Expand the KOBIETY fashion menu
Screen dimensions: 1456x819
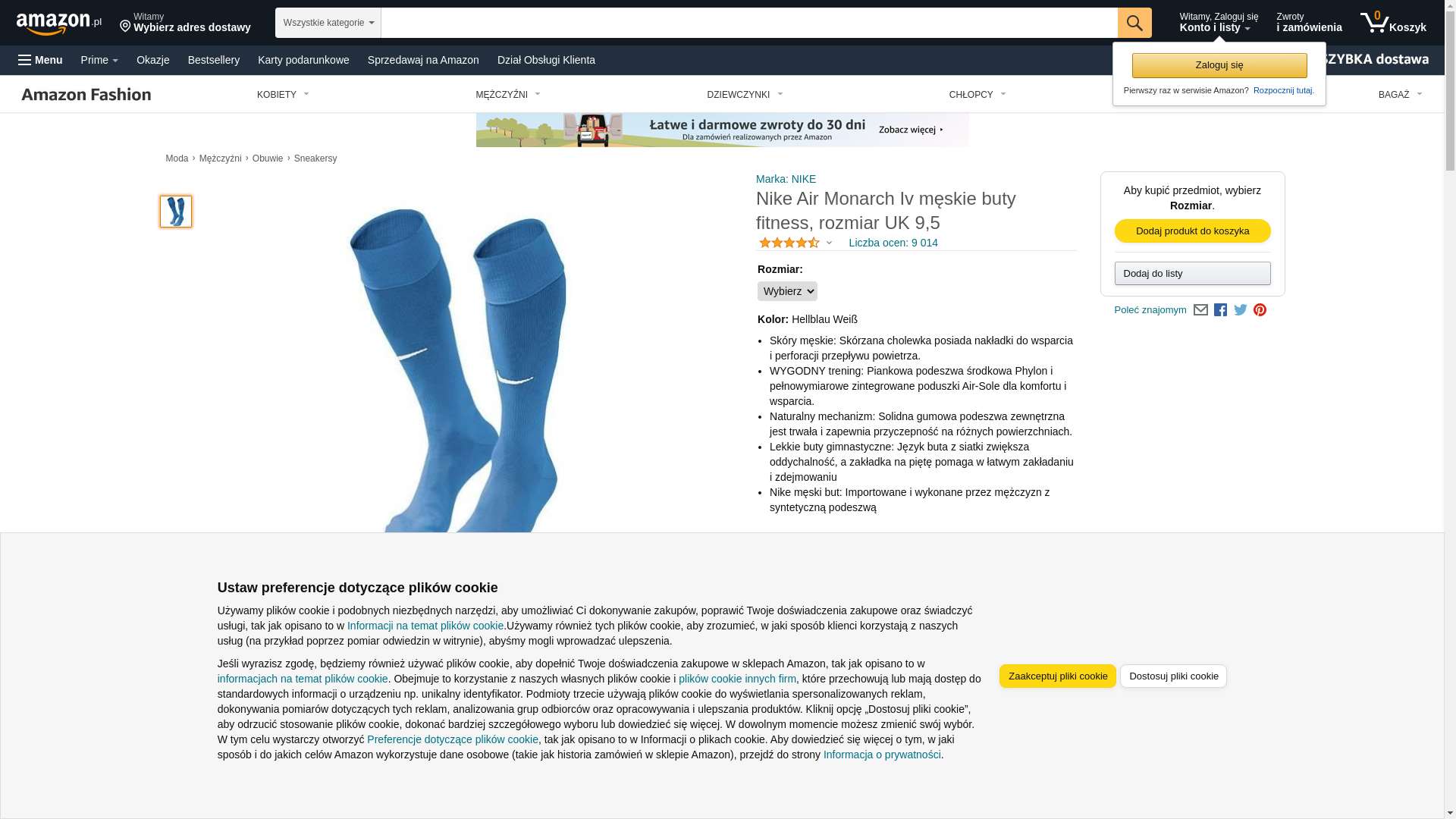point(283,95)
